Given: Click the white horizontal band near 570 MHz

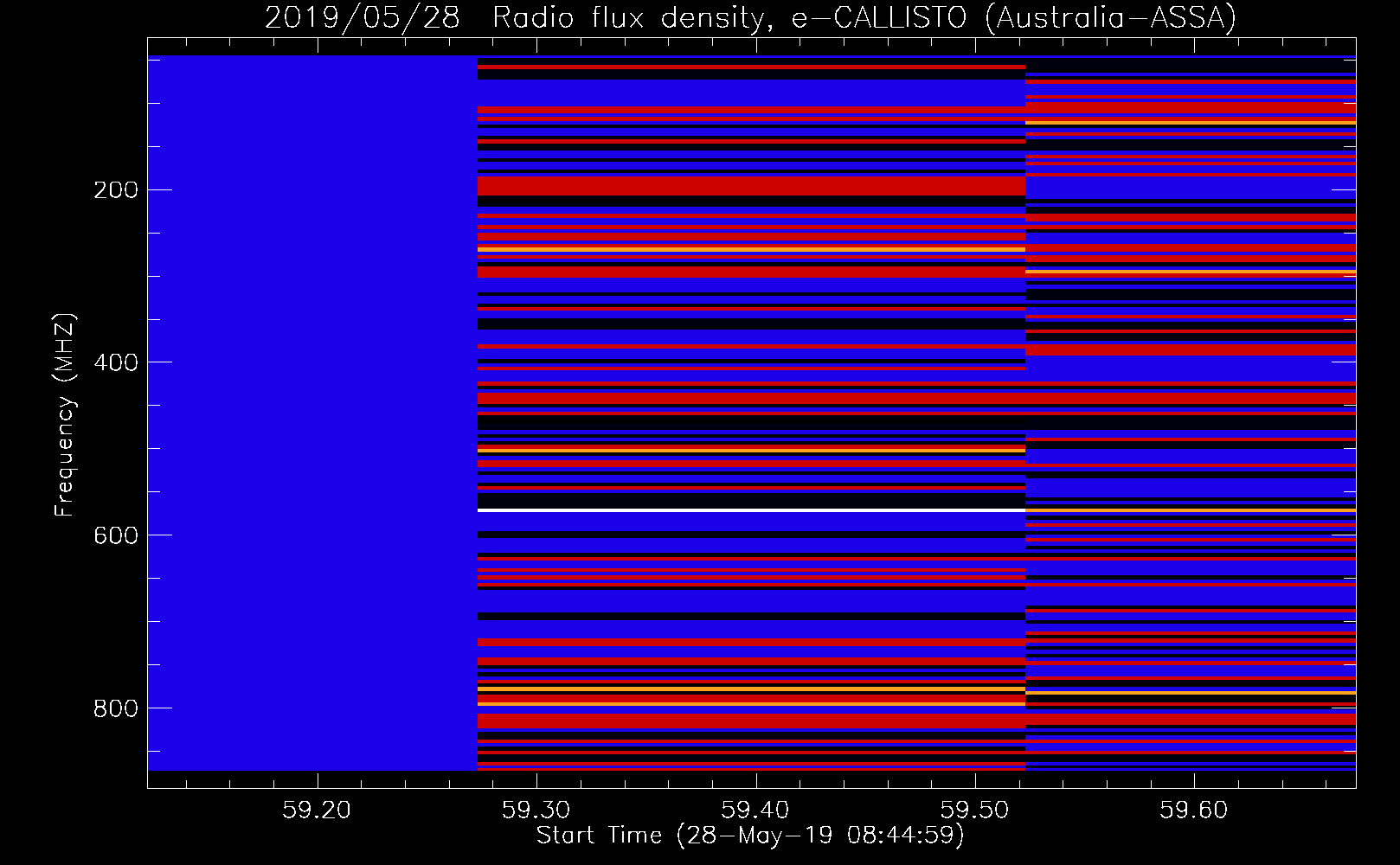Looking at the screenshot, I should tap(751, 510).
